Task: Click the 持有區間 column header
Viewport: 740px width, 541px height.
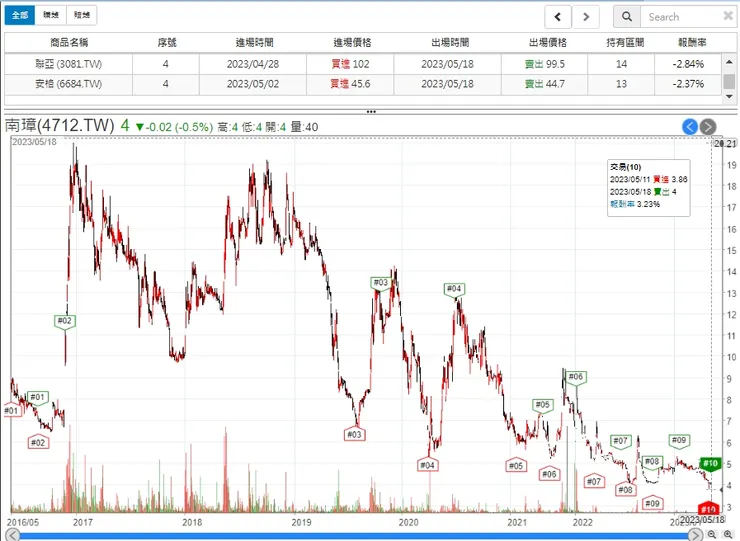Action: pyautogui.click(x=625, y=42)
